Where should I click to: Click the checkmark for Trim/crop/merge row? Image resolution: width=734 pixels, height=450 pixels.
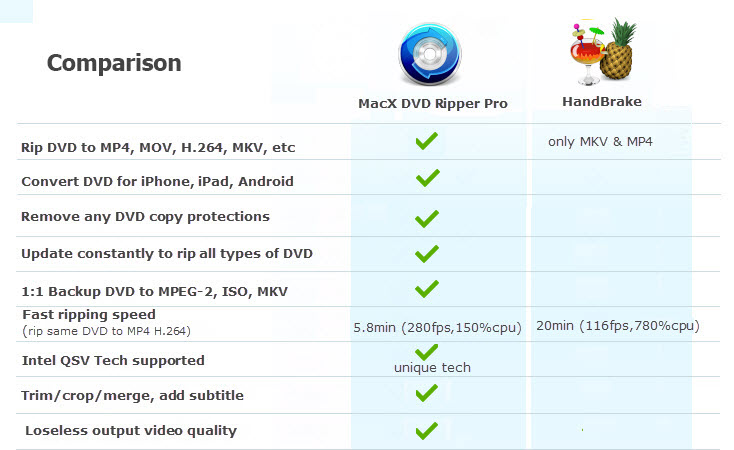(426, 393)
